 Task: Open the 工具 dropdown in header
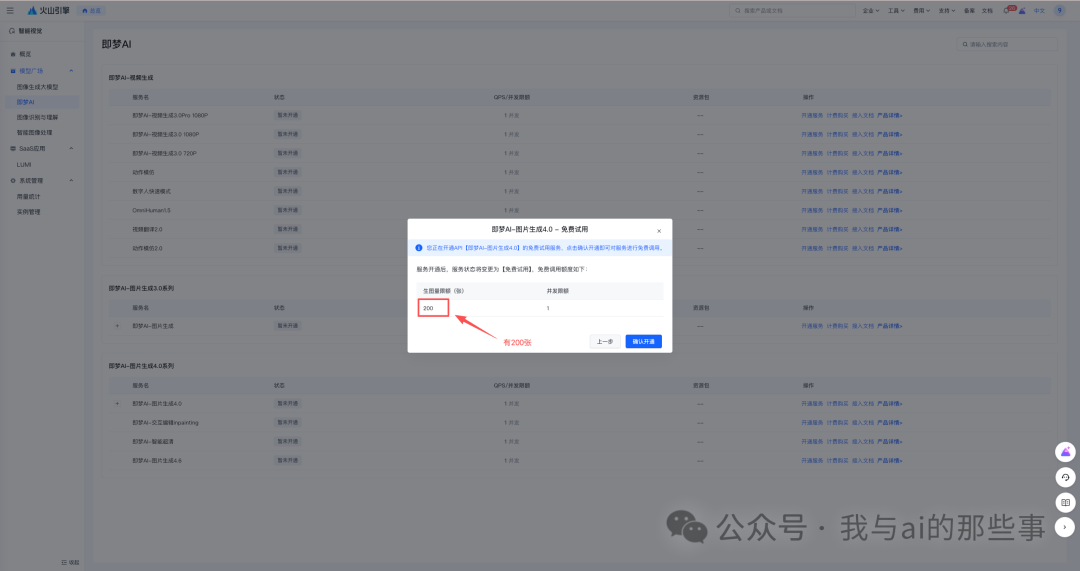[896, 10]
